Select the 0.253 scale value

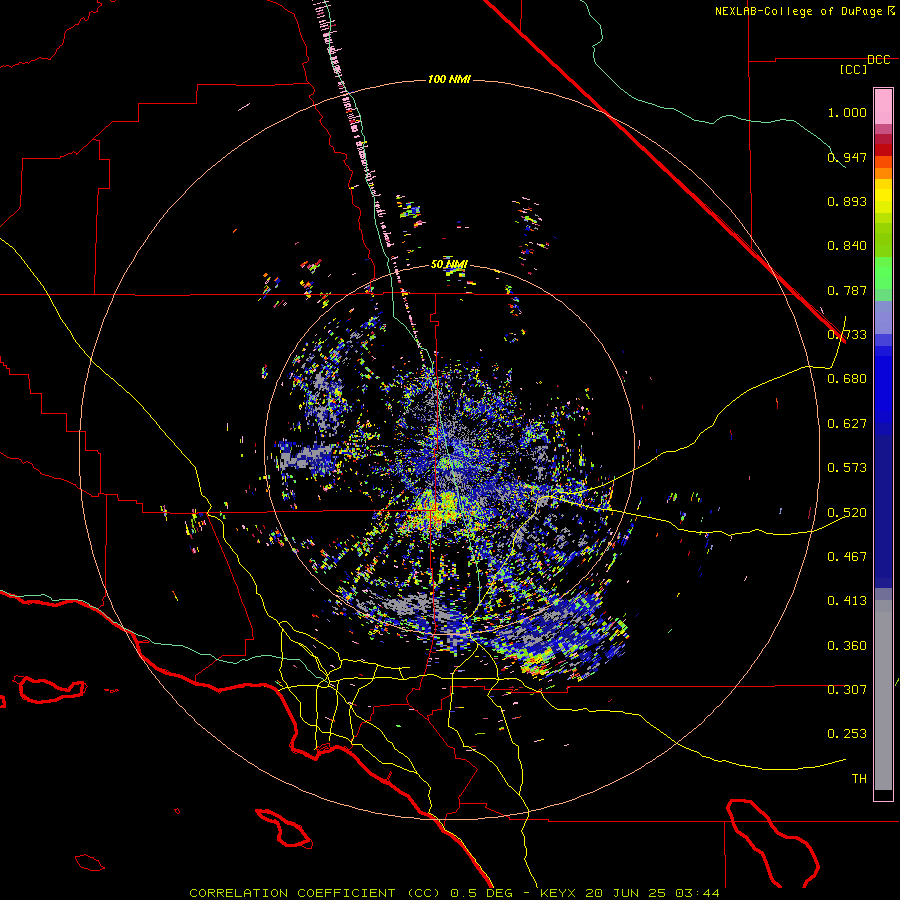click(x=847, y=734)
